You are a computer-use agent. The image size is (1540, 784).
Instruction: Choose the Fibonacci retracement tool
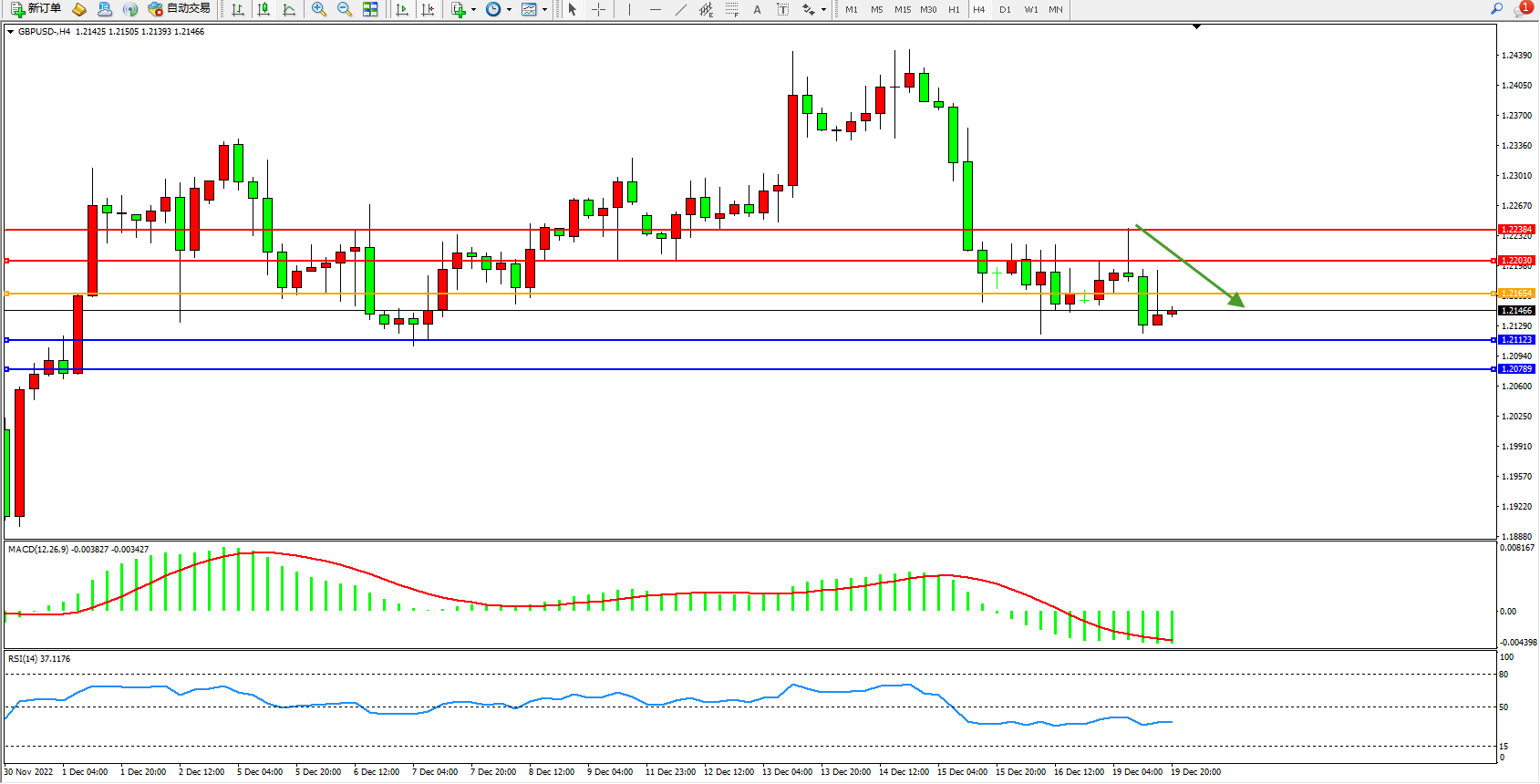click(x=731, y=9)
